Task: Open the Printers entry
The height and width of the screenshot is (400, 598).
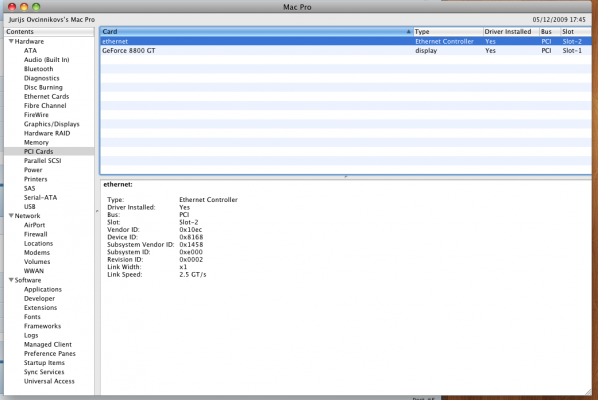Action: [x=35, y=179]
